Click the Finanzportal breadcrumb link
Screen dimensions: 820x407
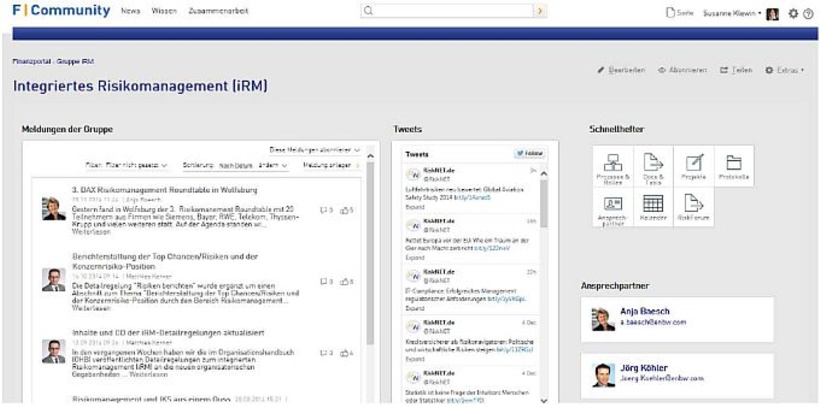click(31, 61)
